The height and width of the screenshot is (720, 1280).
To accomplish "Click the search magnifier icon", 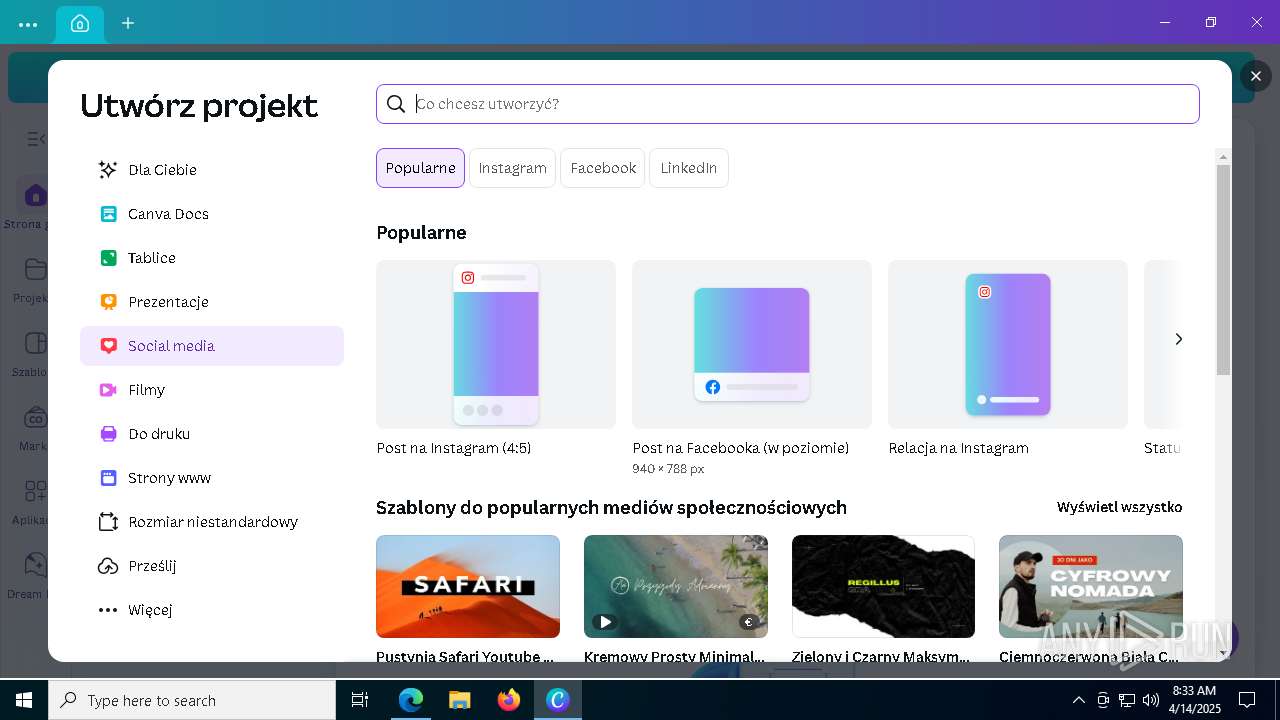I will [396, 104].
